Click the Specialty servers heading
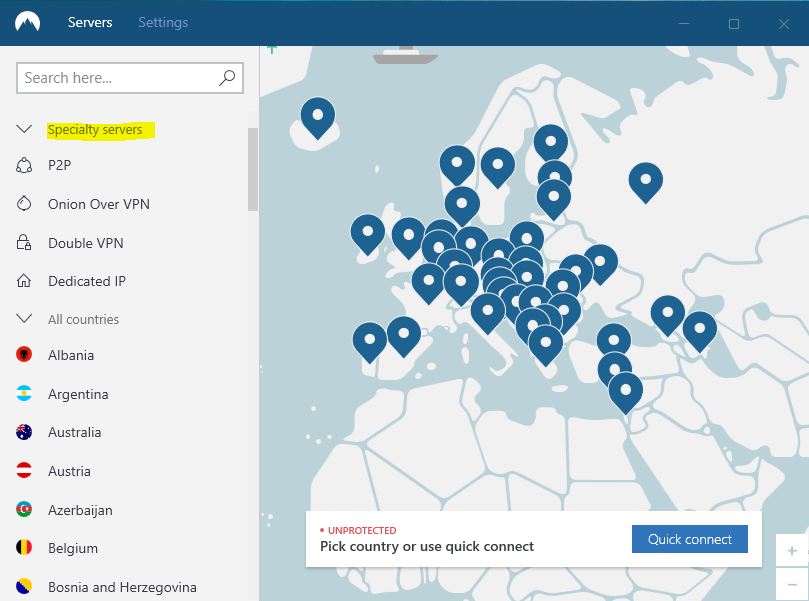This screenshot has width=809, height=601. click(x=95, y=129)
